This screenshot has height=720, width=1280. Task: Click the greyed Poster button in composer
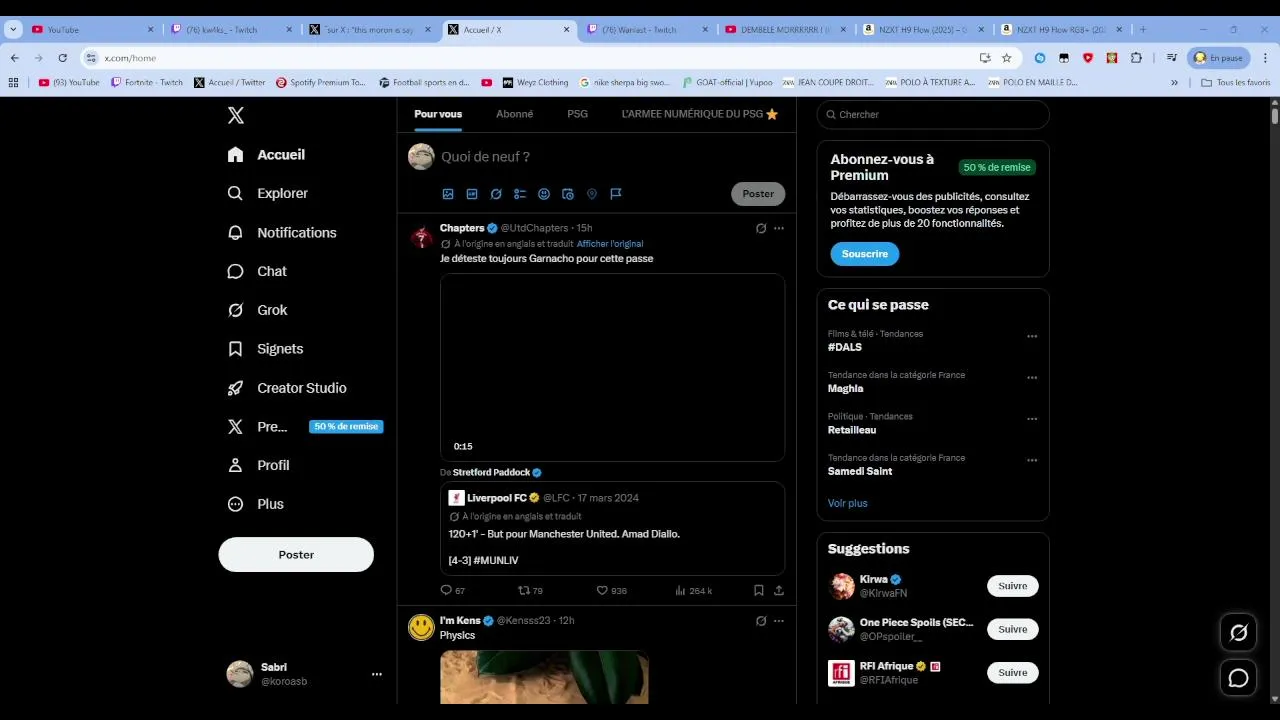(x=758, y=194)
